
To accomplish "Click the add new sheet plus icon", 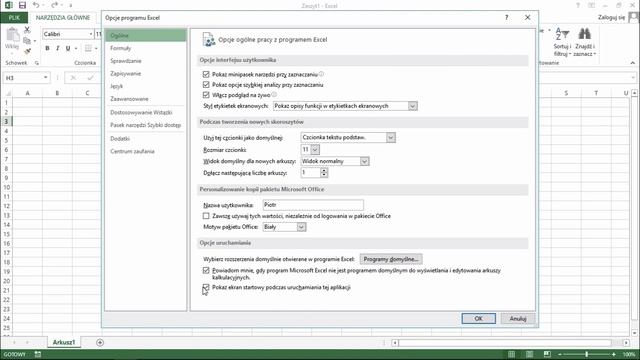I will 100,342.
